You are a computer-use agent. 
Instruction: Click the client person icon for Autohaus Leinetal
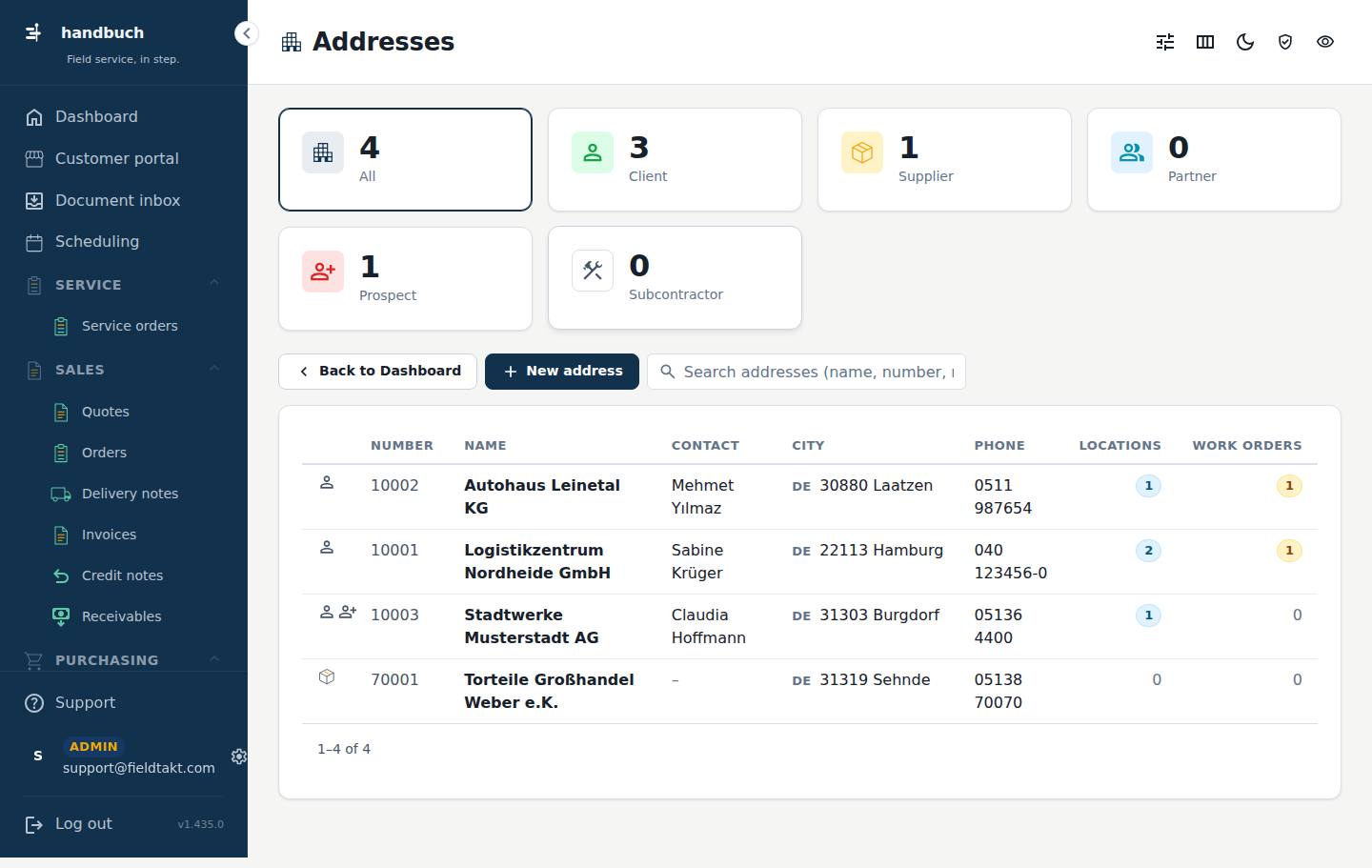click(327, 483)
